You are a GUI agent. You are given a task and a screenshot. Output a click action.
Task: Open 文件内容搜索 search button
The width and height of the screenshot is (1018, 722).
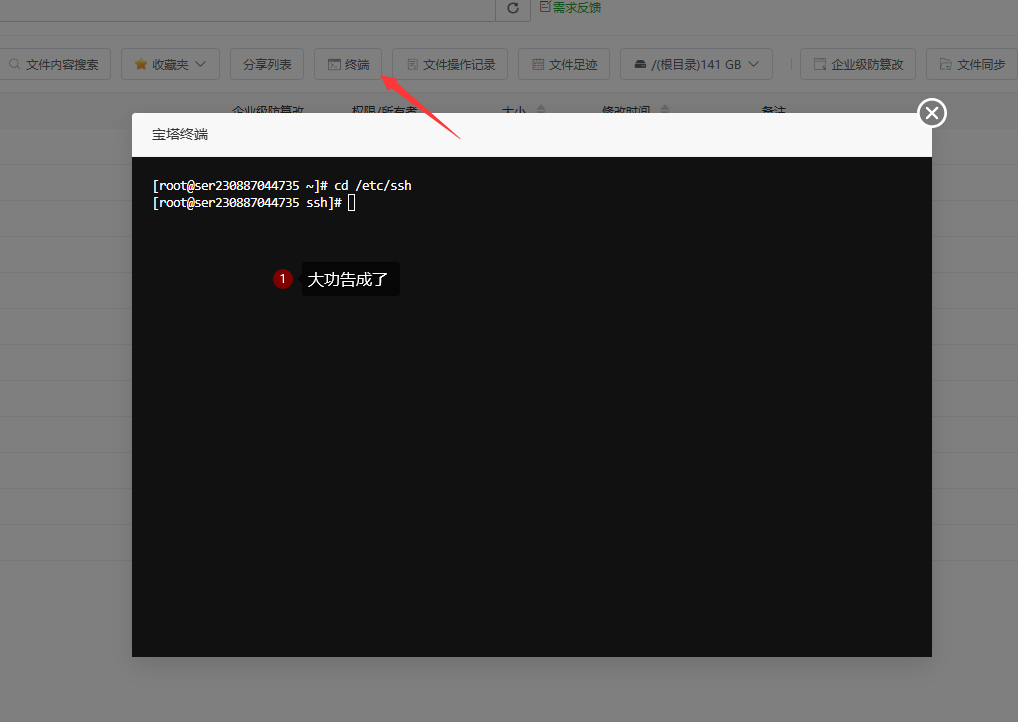(x=55, y=64)
